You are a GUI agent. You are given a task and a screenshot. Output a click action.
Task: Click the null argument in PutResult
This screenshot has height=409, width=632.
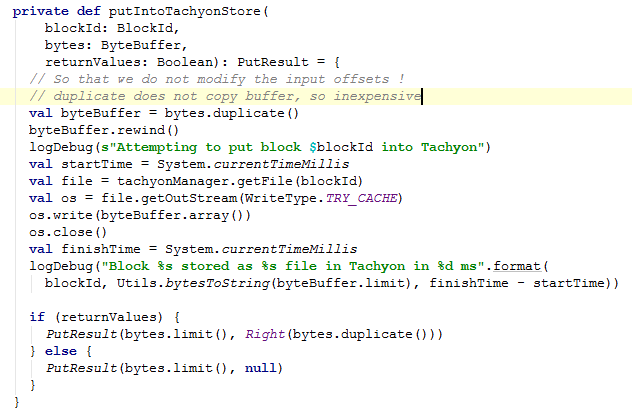[264, 368]
